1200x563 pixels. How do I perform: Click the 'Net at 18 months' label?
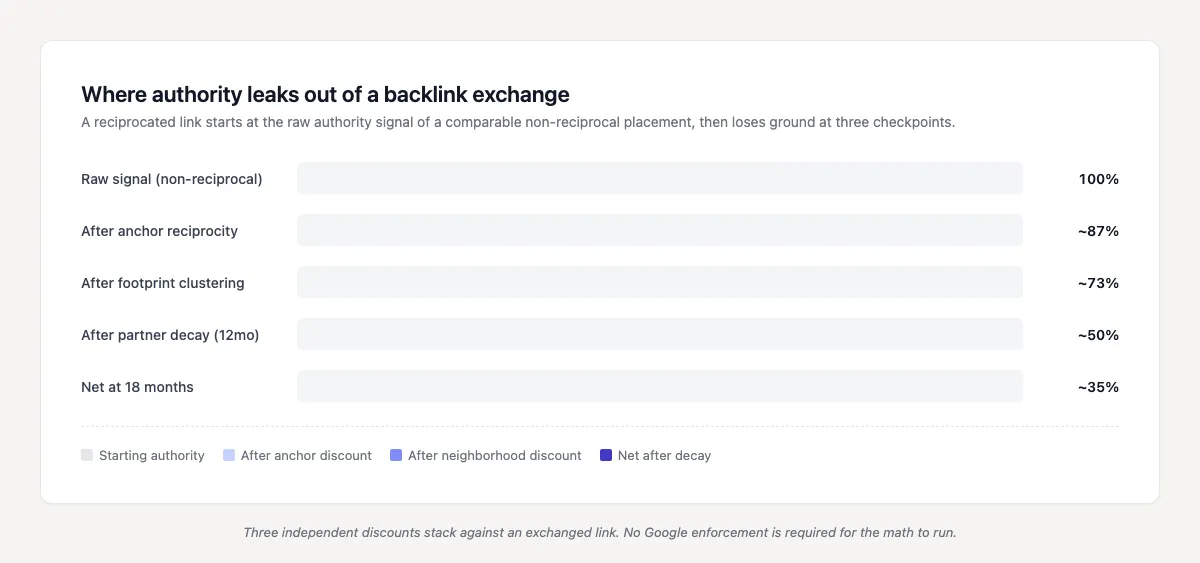coord(137,387)
